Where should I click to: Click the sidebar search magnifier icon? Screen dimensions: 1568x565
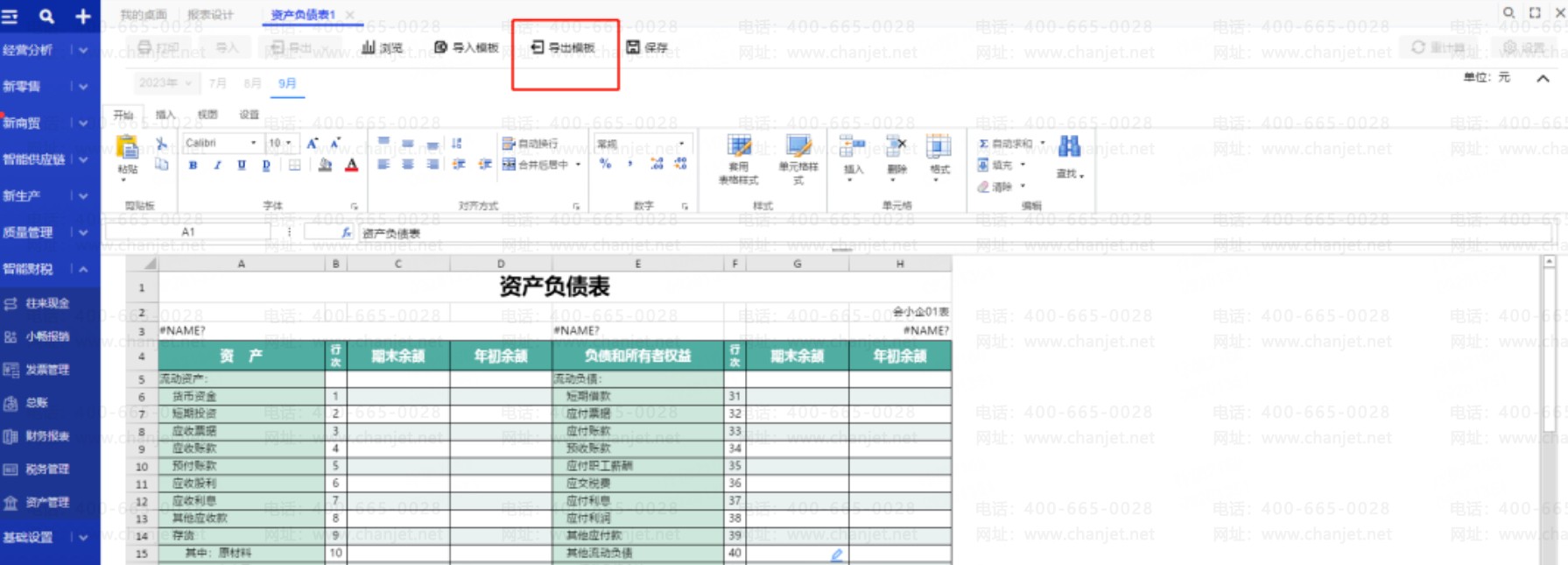(x=46, y=16)
